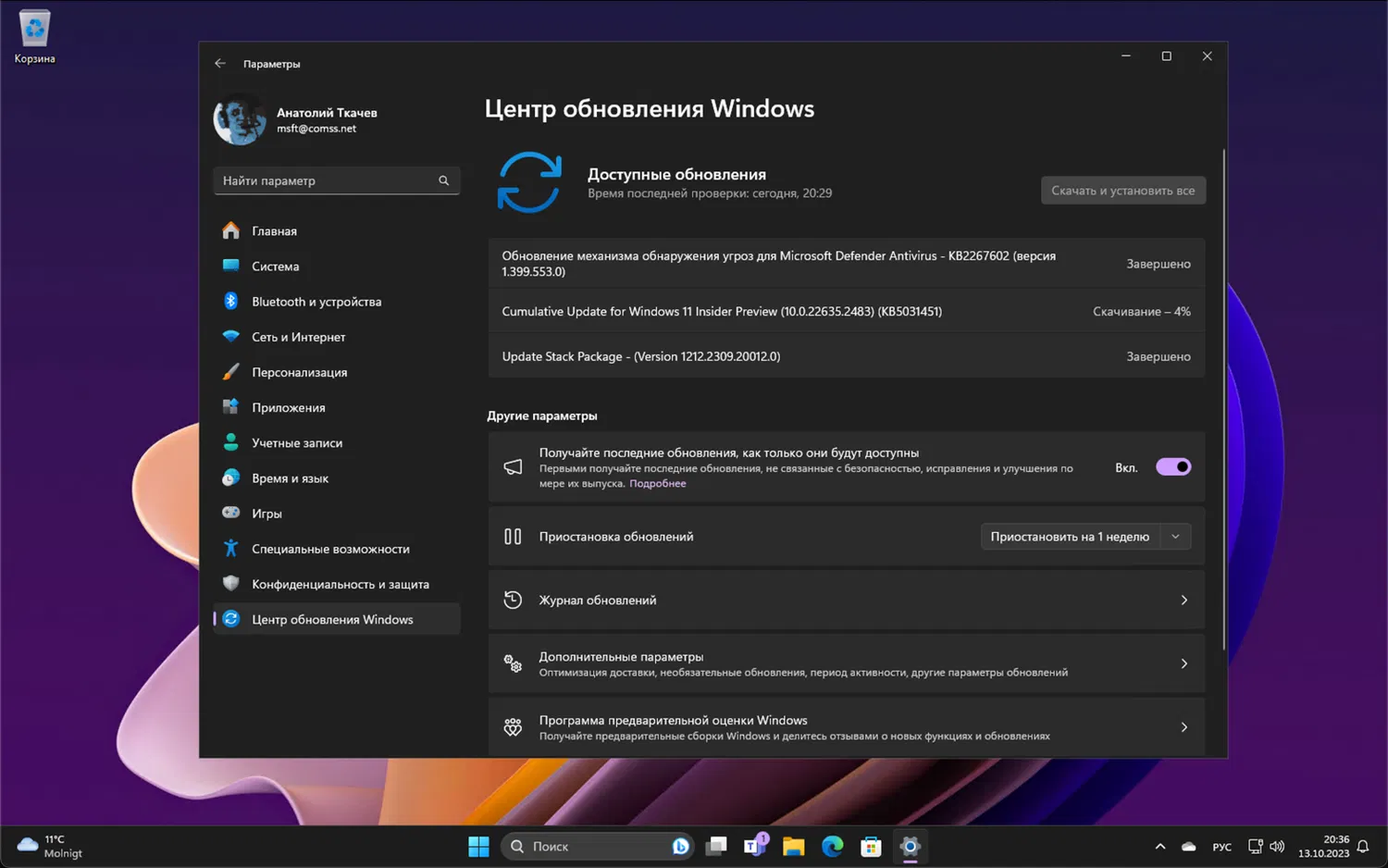Open the clock showing 20:36 13.10.2023
This screenshot has height=868, width=1388.
1323,847
